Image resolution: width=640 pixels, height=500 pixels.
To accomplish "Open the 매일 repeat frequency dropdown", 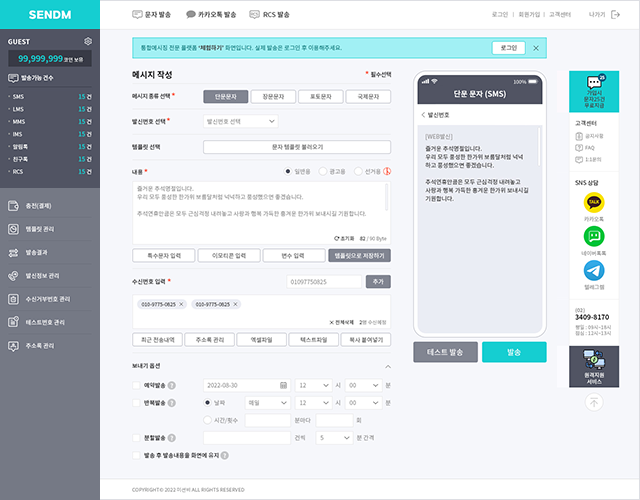I will point(268,403).
